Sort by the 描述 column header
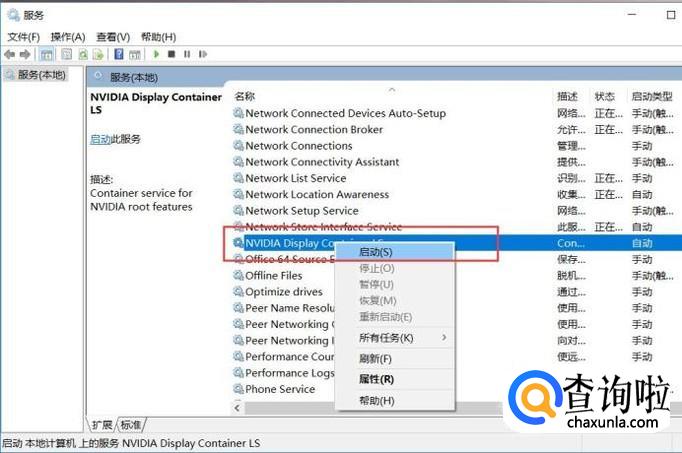 tap(567, 96)
